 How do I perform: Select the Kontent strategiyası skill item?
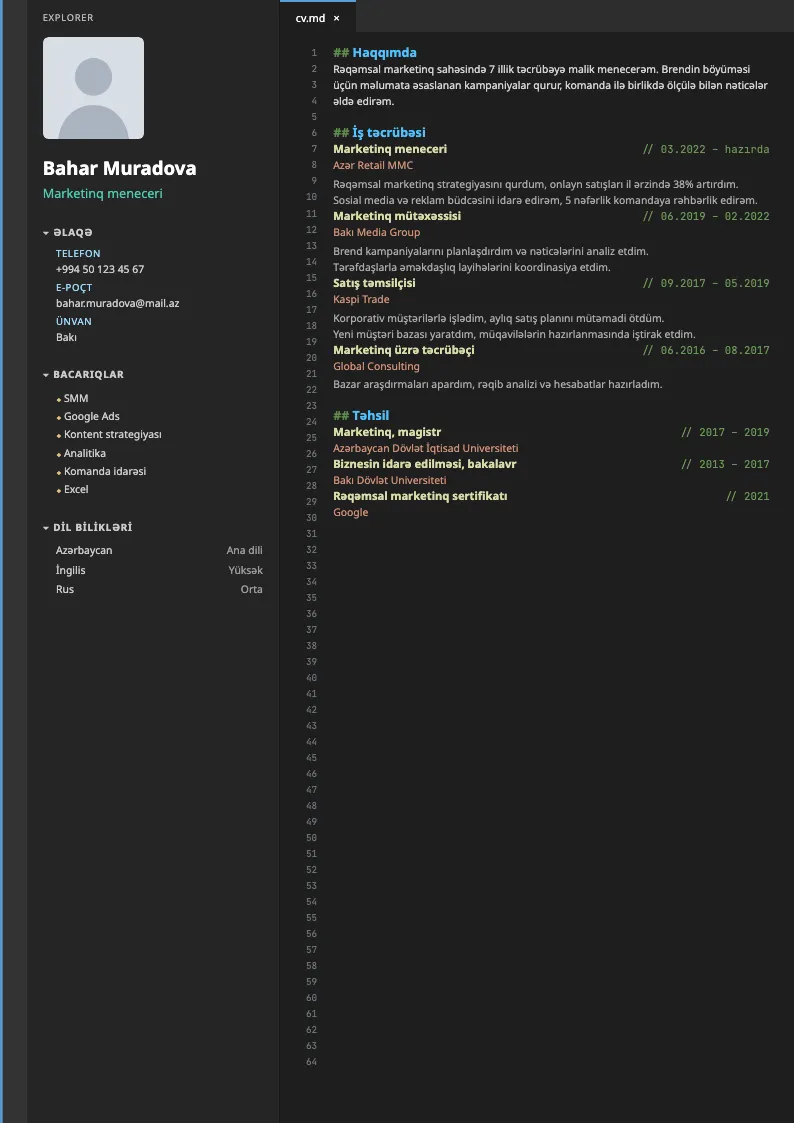point(112,435)
